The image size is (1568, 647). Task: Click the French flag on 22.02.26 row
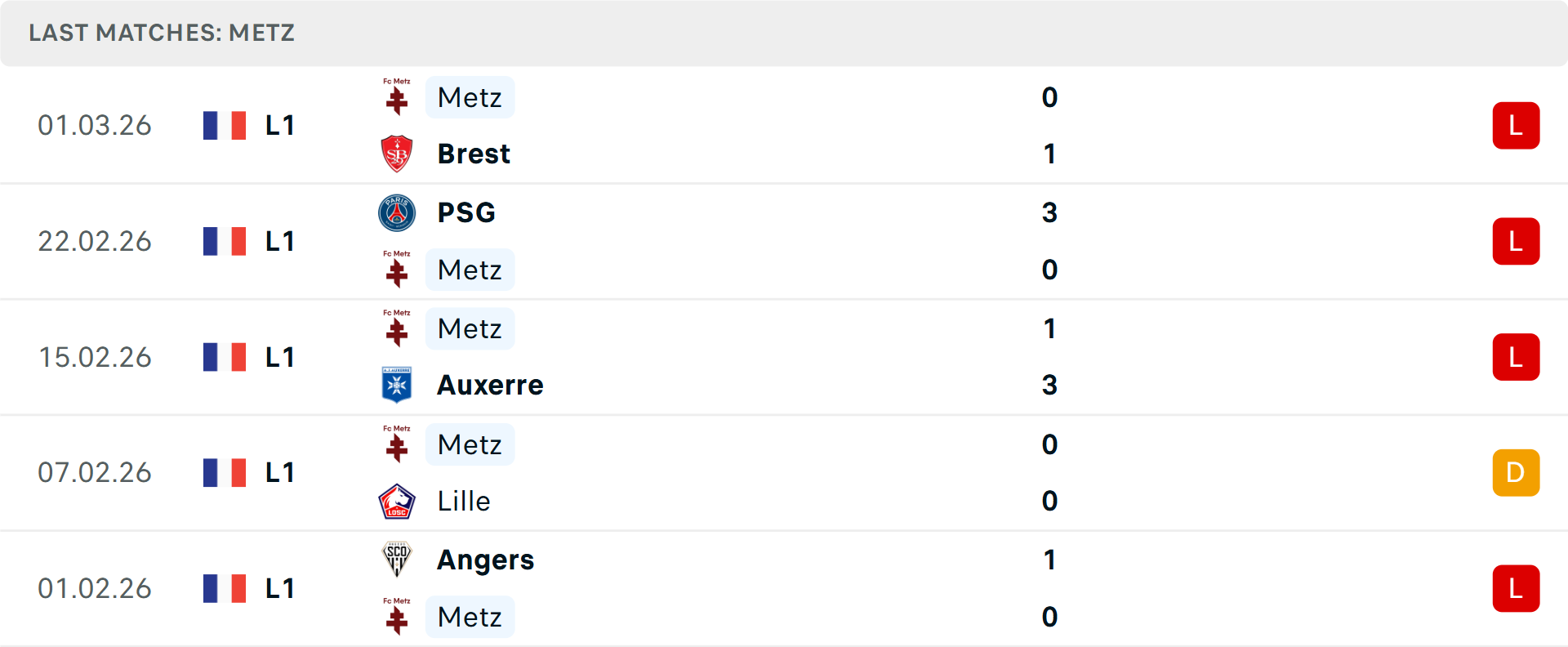click(225, 241)
